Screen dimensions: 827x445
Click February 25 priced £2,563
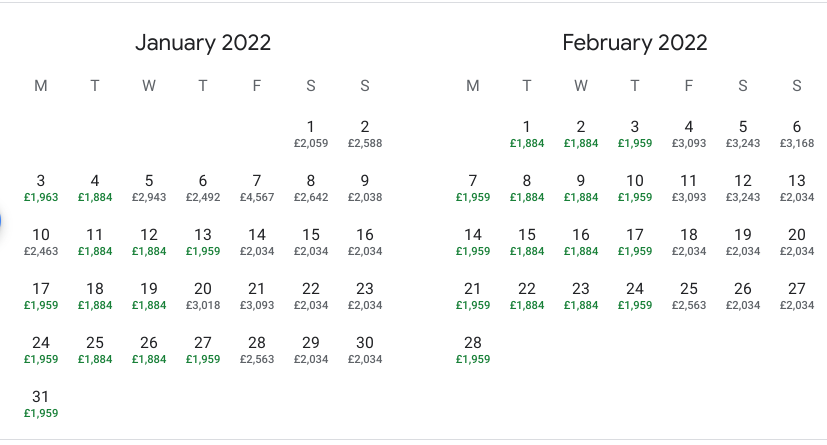coord(689,295)
